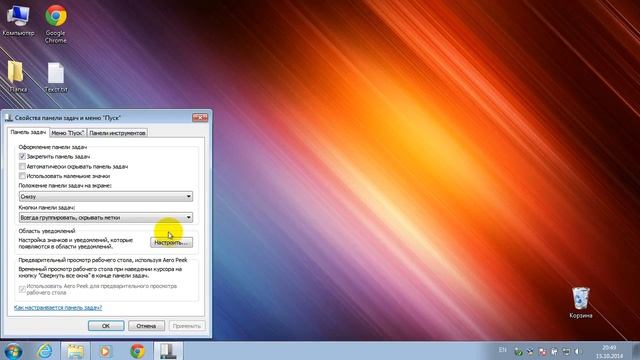Screen dimensions: 640x360
Task: Open the Action Center flag tray icon
Action: (542, 351)
